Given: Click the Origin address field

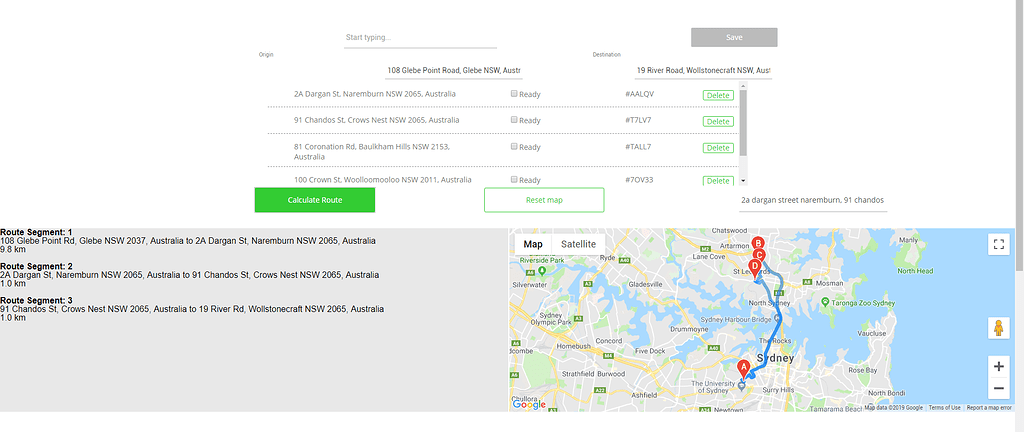Looking at the screenshot, I should coord(455,70).
